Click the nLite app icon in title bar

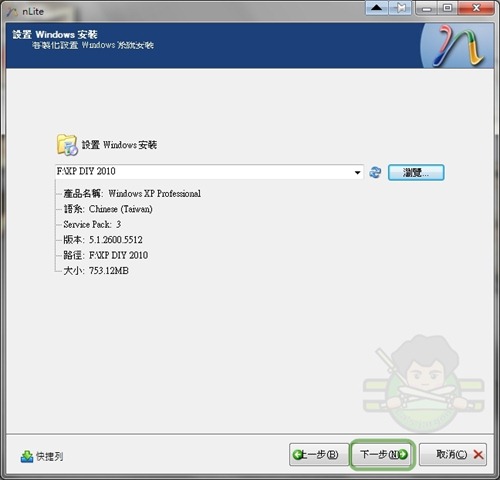click(x=13, y=12)
